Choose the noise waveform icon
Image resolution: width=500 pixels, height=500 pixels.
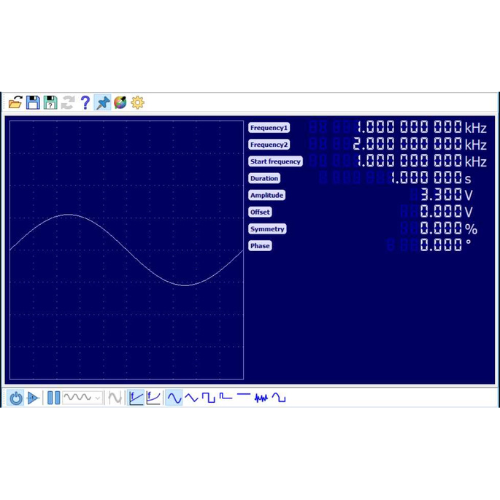261,398
